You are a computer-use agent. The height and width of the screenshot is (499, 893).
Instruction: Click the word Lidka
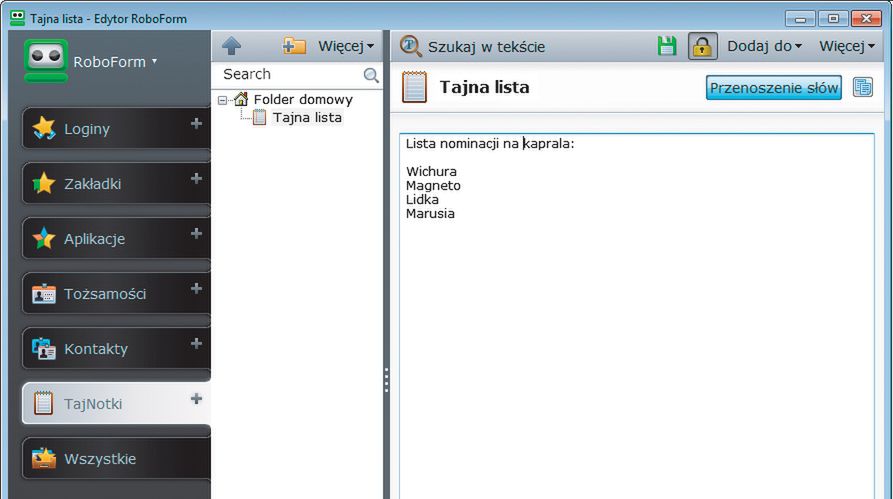tap(422, 199)
